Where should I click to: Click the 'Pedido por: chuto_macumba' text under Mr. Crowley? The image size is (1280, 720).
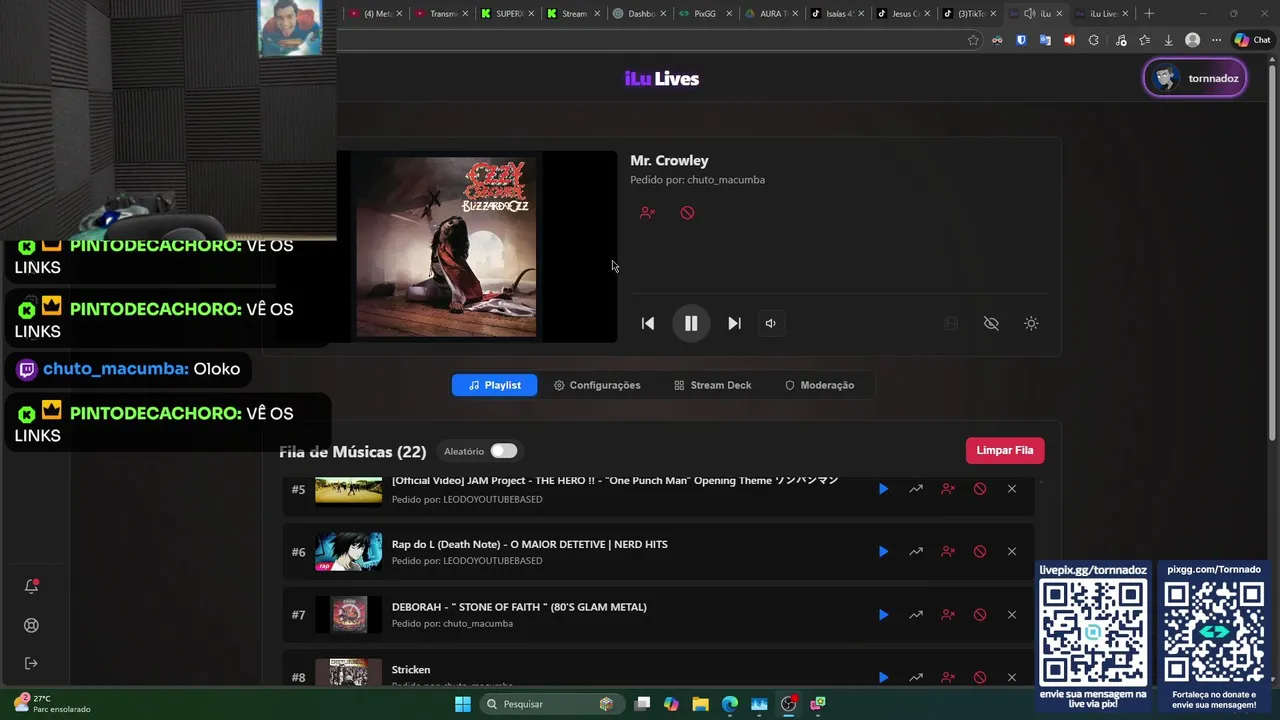697,180
